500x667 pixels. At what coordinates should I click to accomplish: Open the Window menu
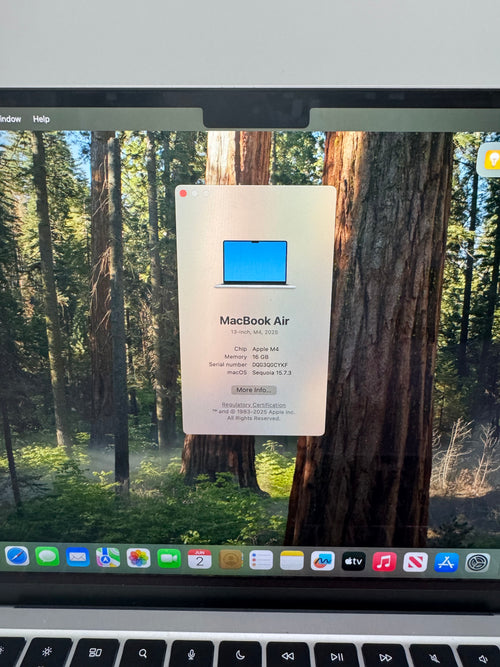tap(10, 119)
